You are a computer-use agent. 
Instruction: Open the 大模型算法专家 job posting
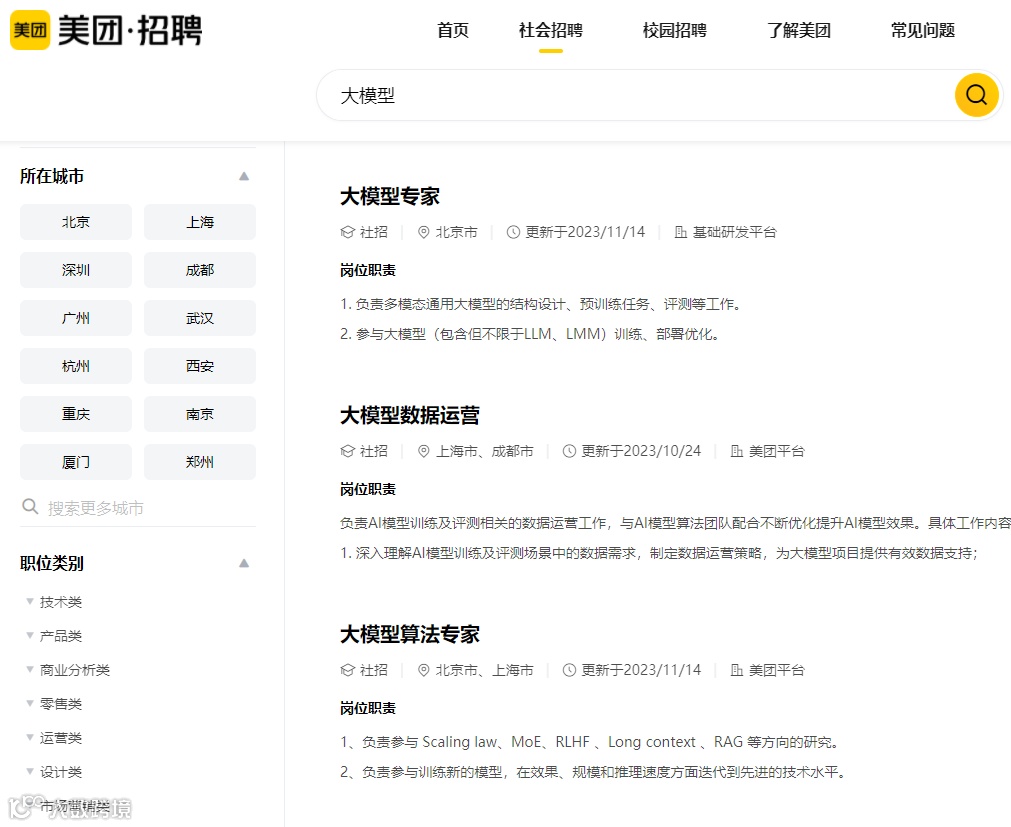click(x=409, y=634)
